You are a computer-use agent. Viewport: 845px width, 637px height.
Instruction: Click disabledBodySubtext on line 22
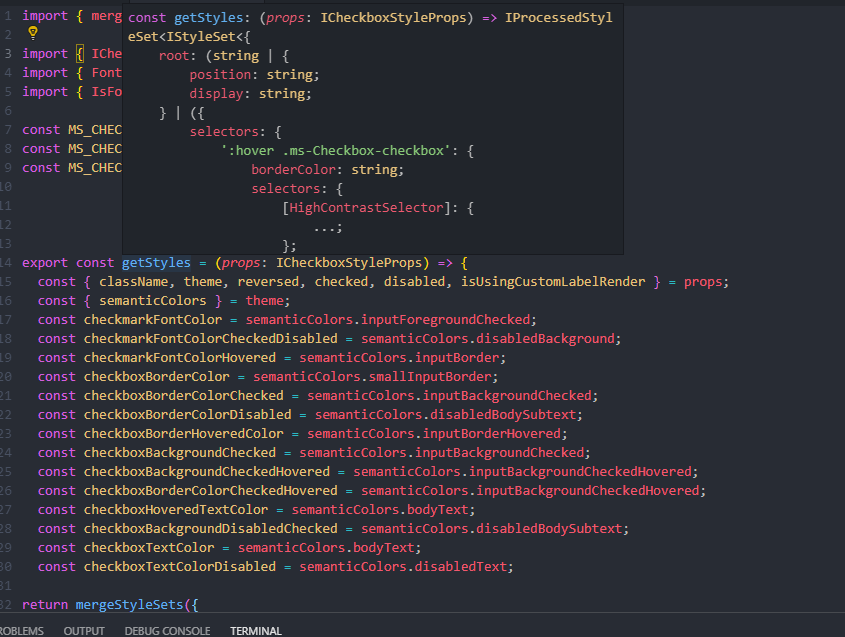coord(503,414)
